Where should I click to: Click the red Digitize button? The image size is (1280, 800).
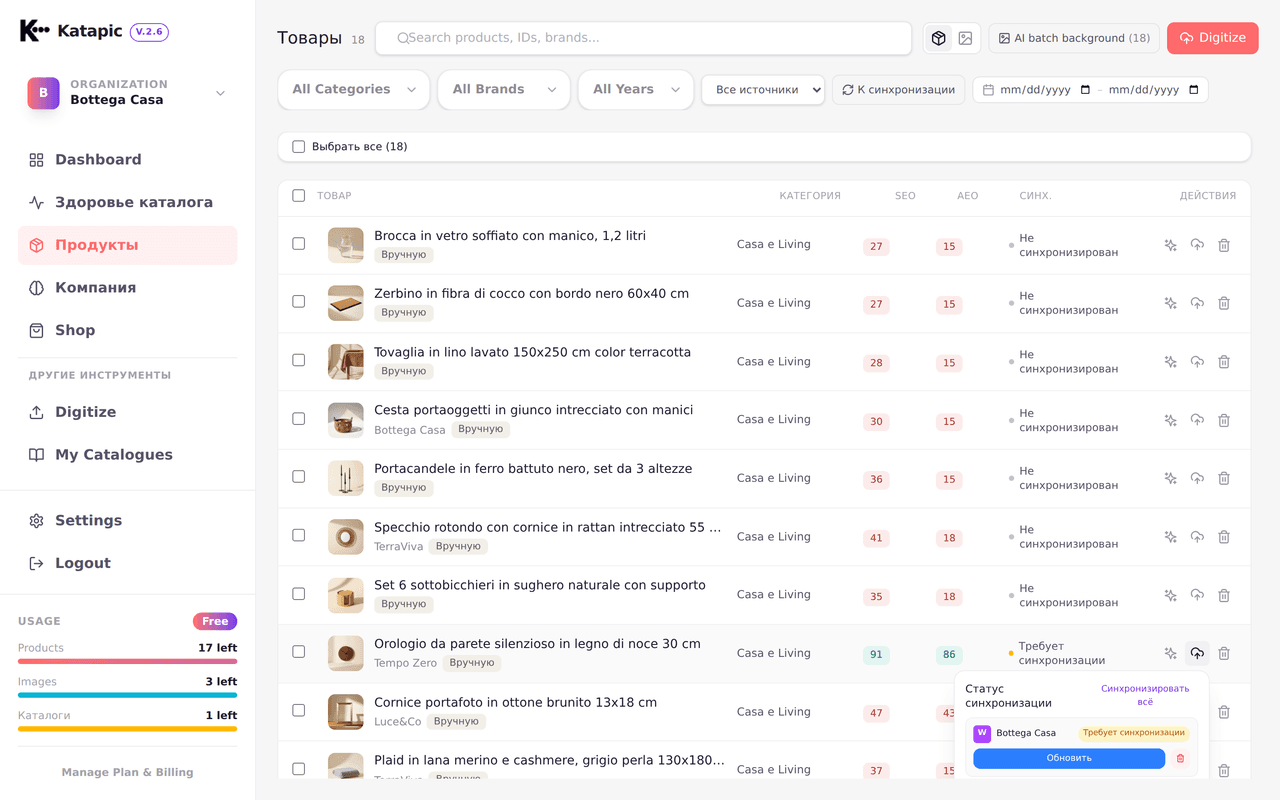tap(1212, 38)
